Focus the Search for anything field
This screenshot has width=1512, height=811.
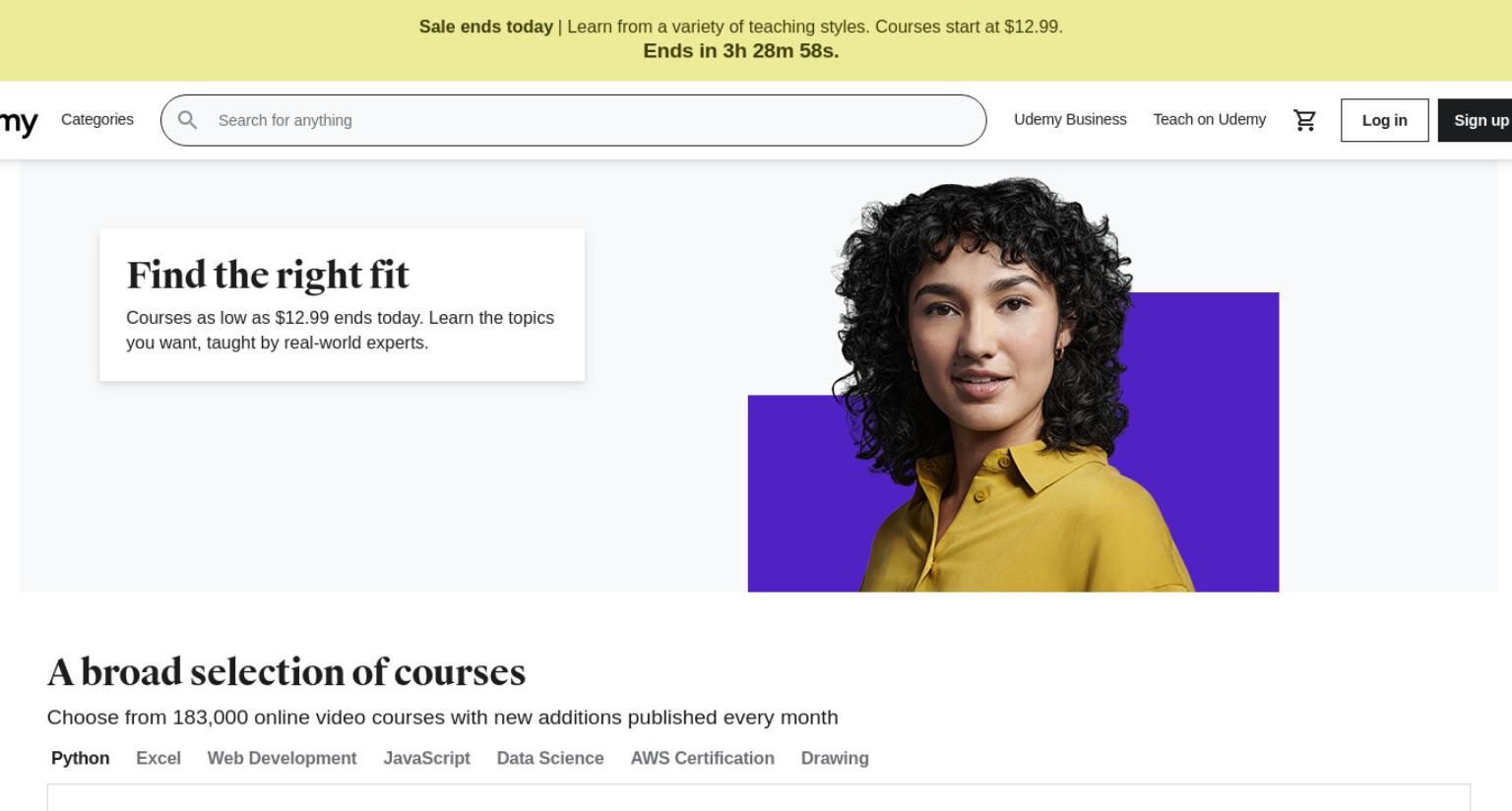tap(573, 120)
